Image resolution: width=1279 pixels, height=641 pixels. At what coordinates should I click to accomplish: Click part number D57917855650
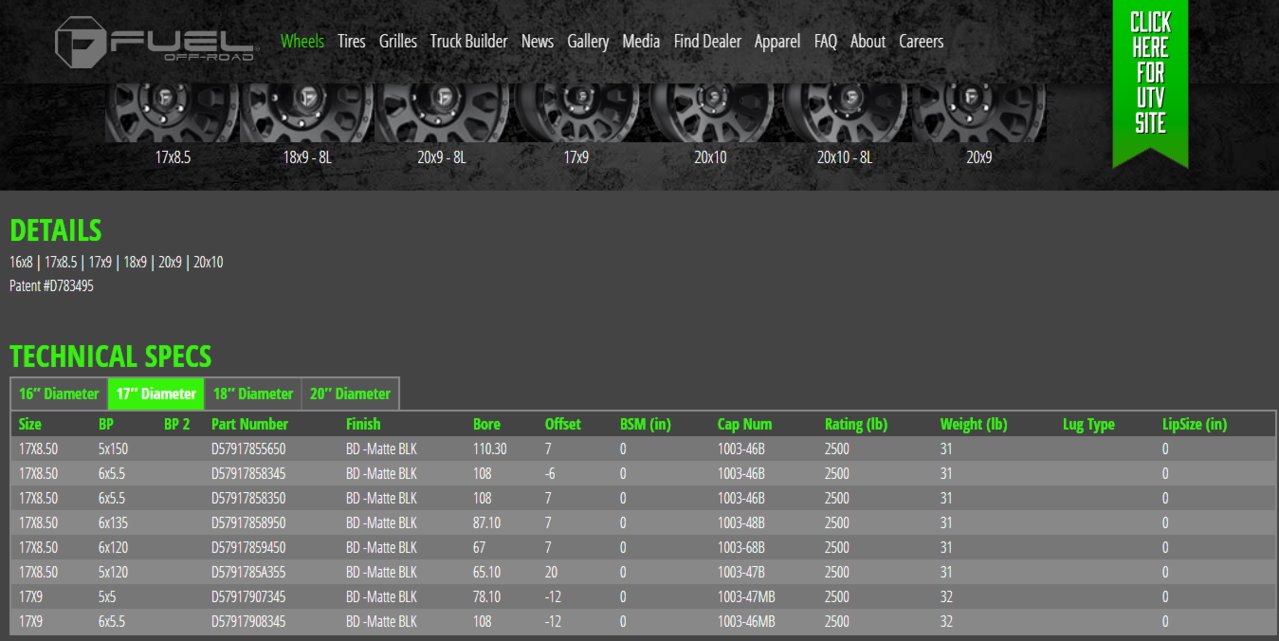pyautogui.click(x=248, y=449)
